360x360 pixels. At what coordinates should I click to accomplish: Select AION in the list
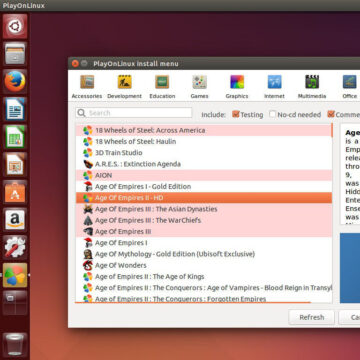(204, 175)
